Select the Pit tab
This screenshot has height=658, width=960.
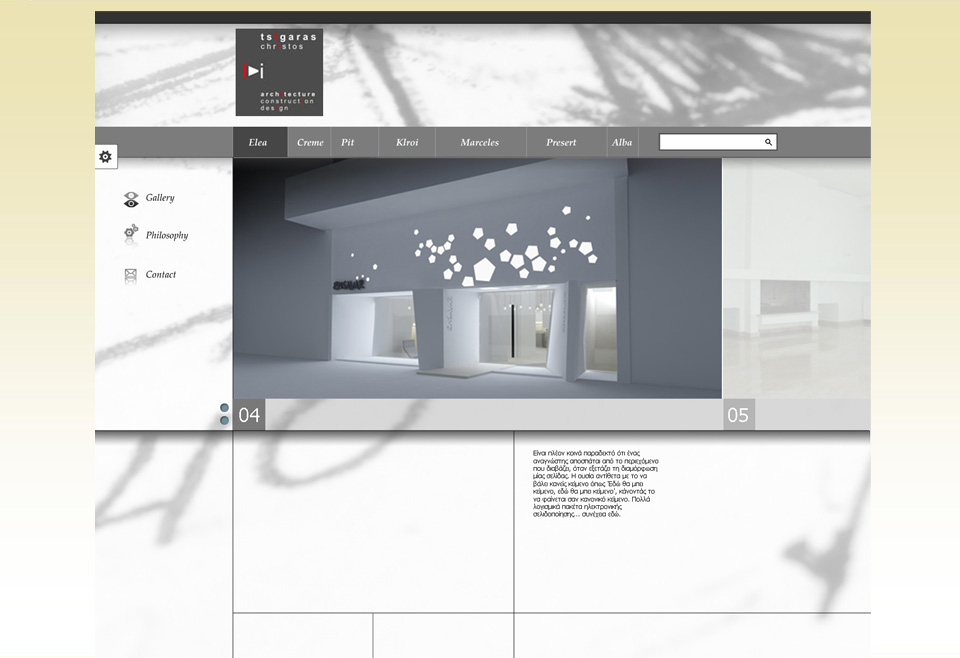click(x=348, y=142)
